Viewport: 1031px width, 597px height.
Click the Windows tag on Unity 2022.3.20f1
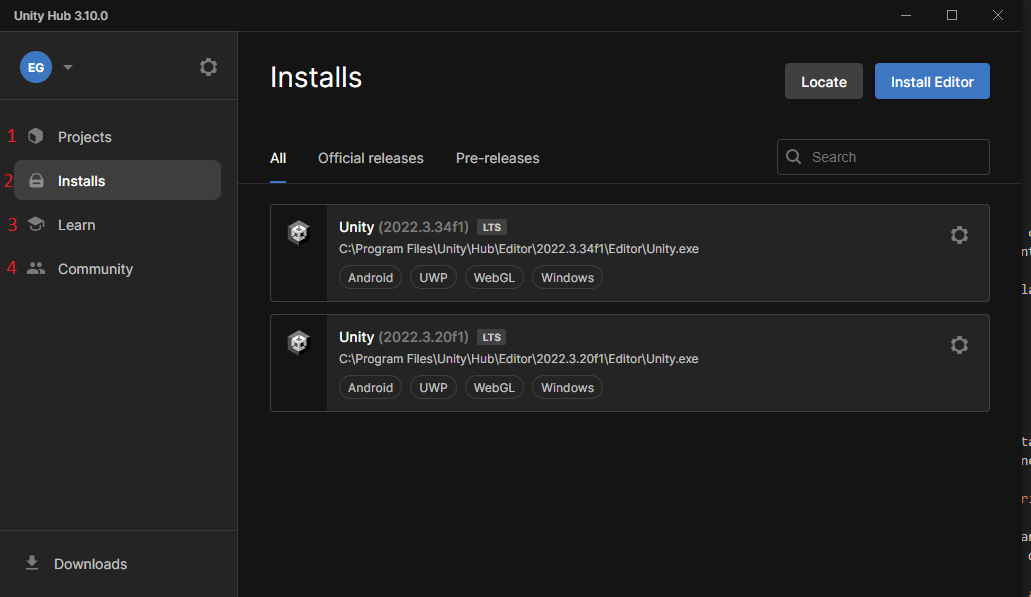click(x=567, y=387)
